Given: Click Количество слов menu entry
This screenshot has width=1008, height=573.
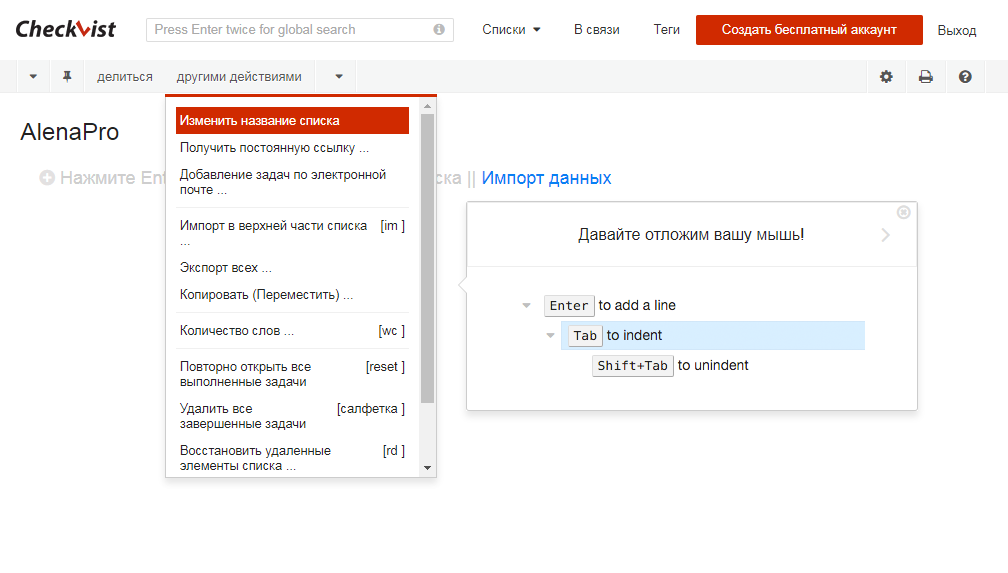Looking at the screenshot, I should pos(237,331).
